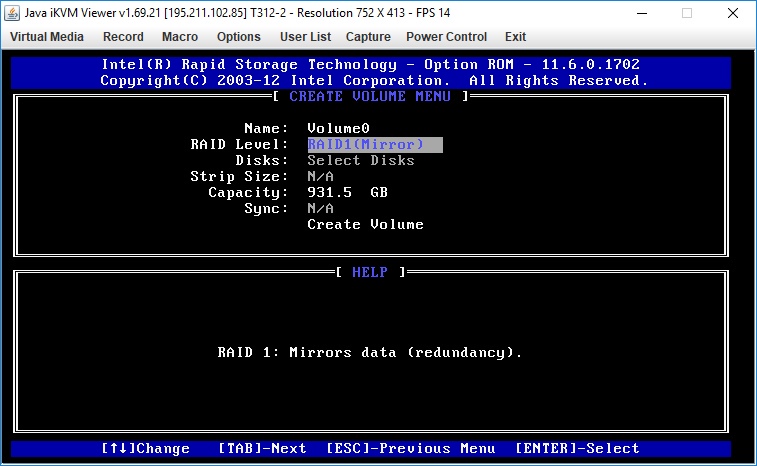The height and width of the screenshot is (466, 757).
Task: Click 'RAID 1: Mirrors data (redundancy).' help text
Action: [370, 353]
